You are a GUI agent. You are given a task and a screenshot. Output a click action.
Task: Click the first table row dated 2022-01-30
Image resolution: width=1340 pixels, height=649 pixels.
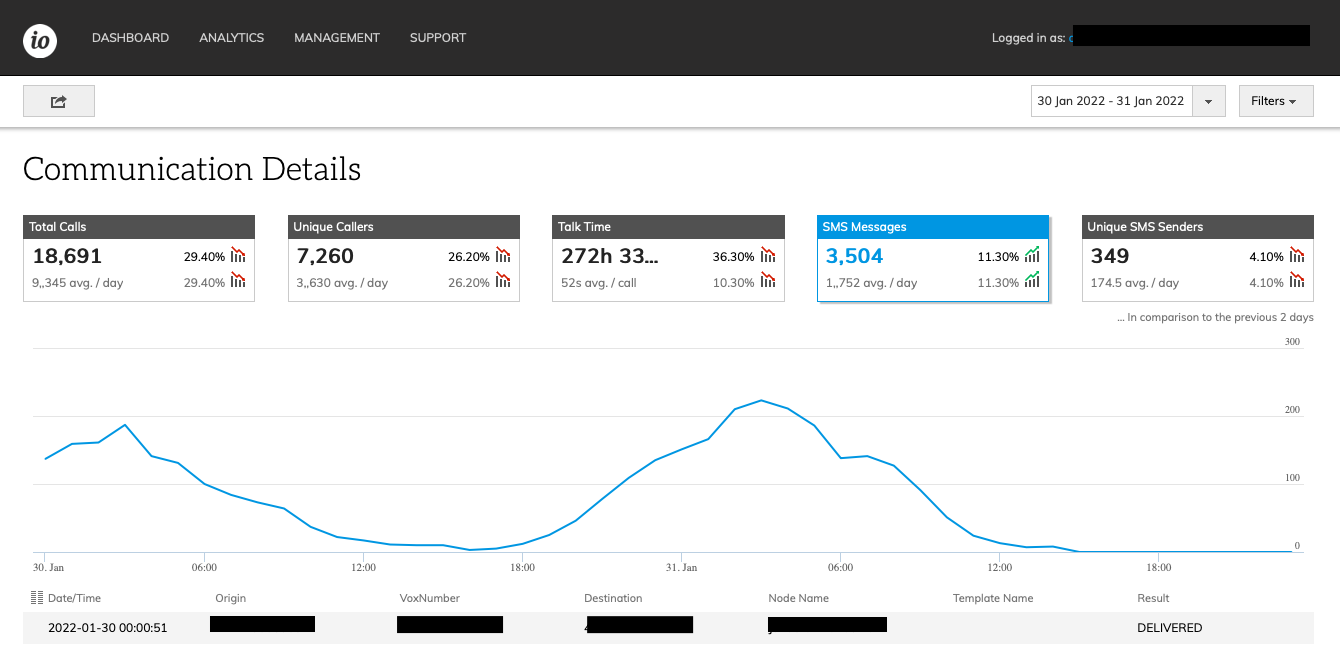[x=667, y=628]
